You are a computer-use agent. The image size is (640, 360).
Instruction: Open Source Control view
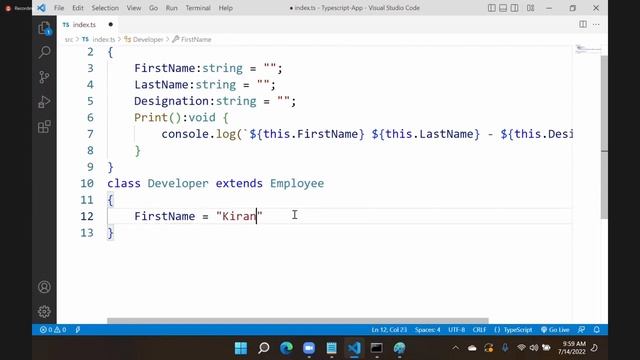[44, 77]
